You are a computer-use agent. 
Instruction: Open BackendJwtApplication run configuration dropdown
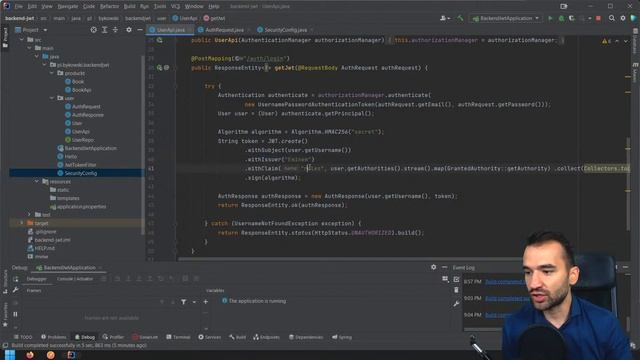[506, 18]
